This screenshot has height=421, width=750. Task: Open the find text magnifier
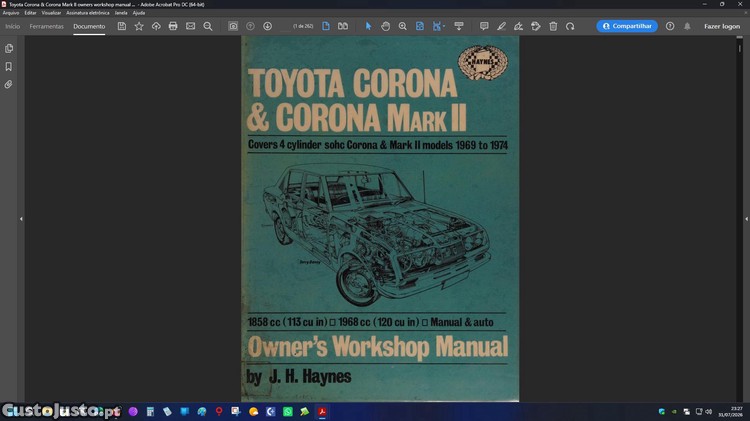[x=208, y=26]
